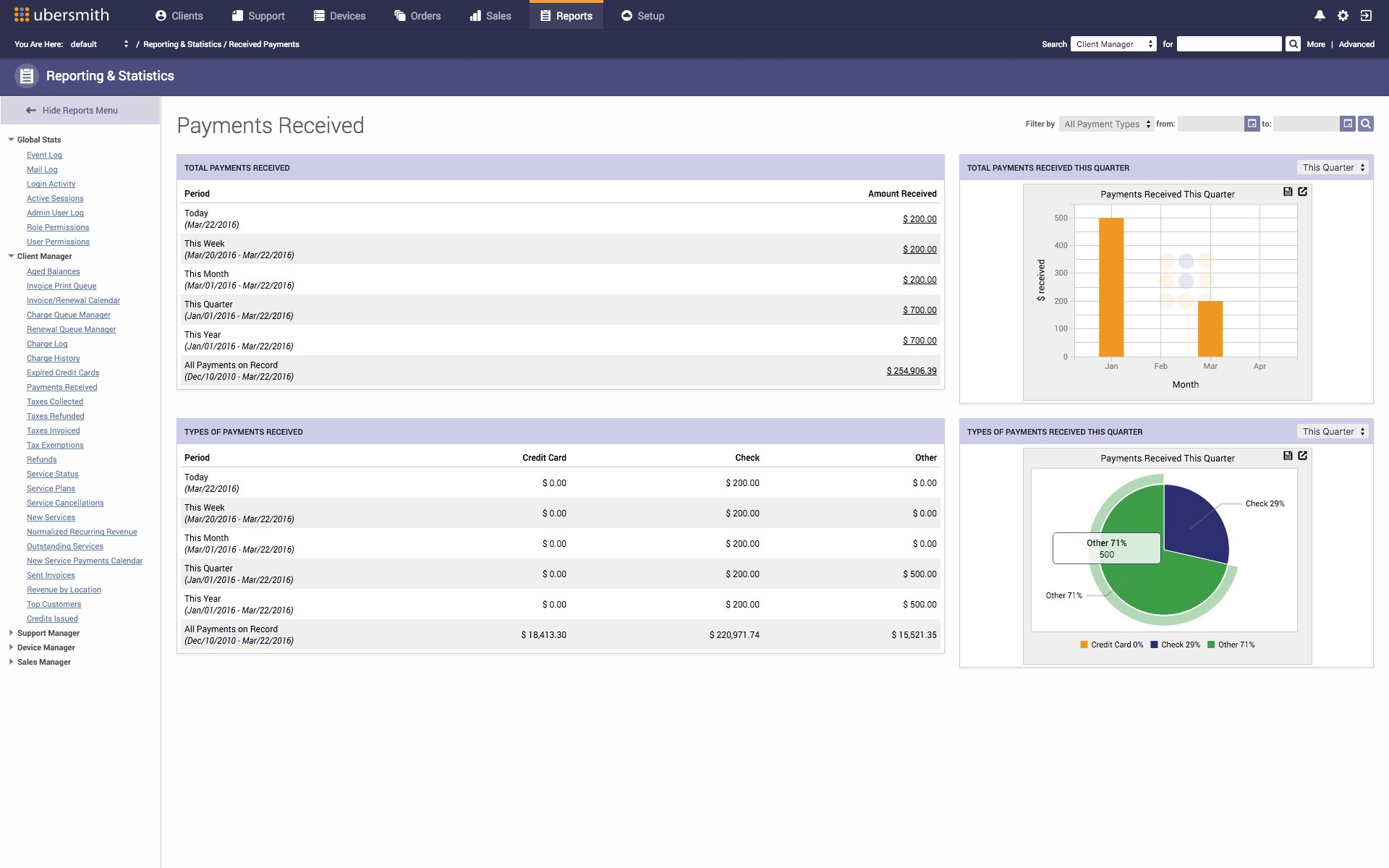Screen dimensions: 1389x868
Task: Open pie chart in new window icon
Action: tap(1302, 456)
